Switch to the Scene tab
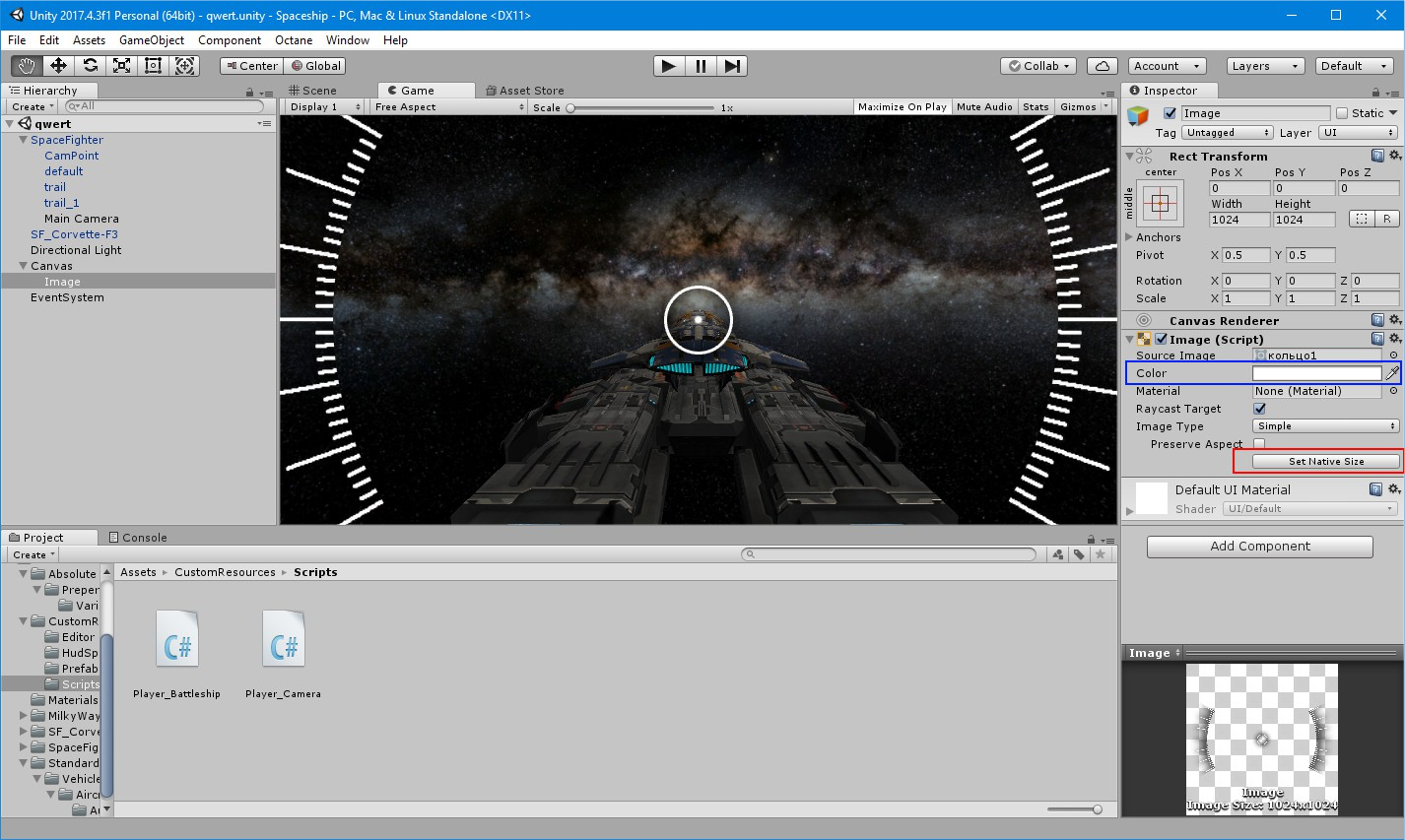 click(312, 91)
